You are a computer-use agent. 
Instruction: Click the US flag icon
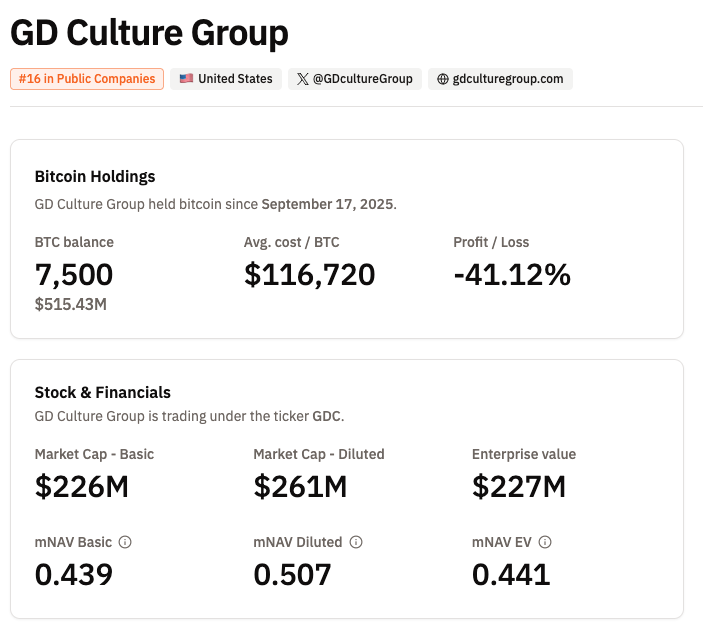[x=186, y=79]
